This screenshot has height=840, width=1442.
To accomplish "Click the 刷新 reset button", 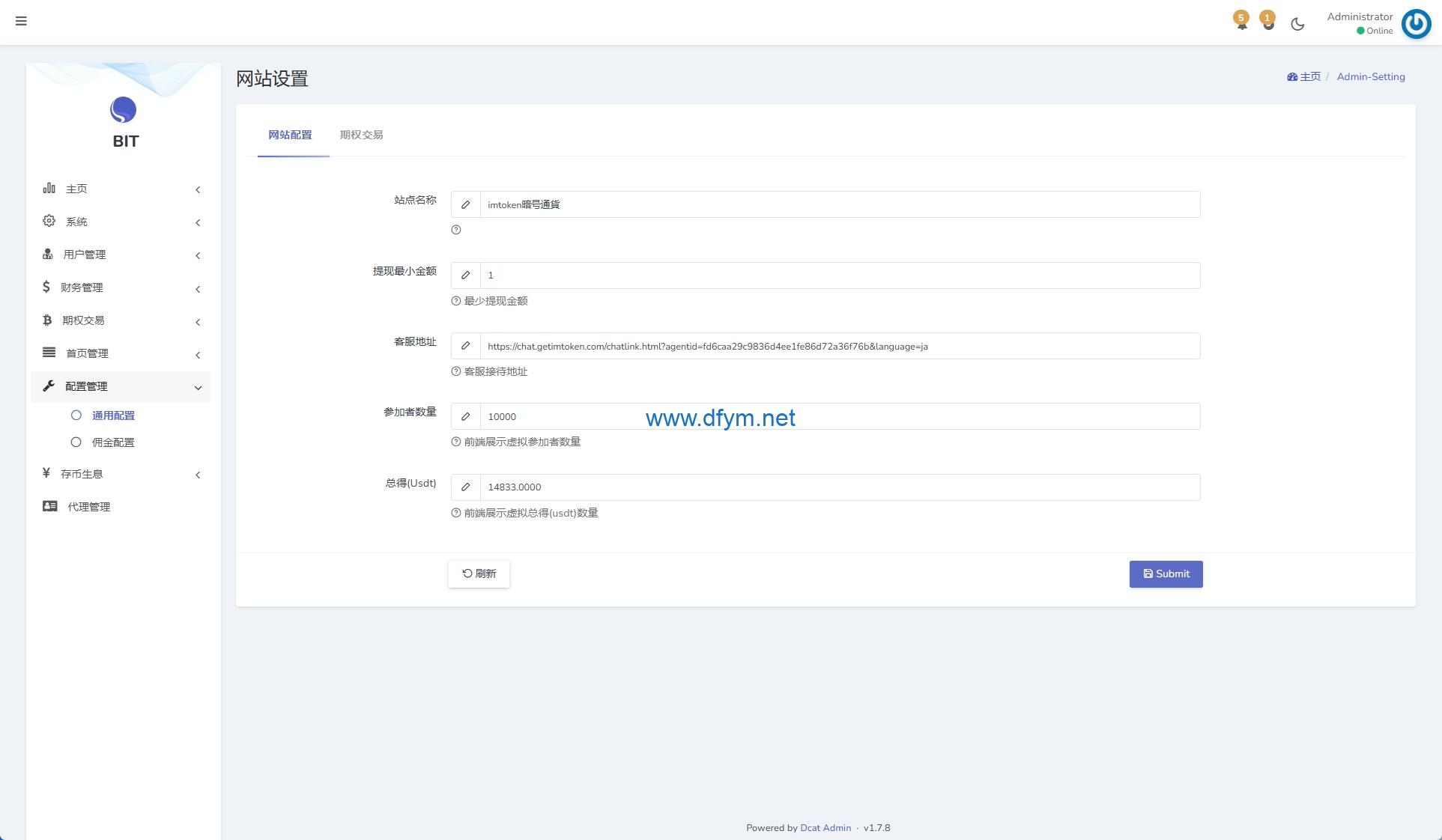I will click(x=479, y=573).
